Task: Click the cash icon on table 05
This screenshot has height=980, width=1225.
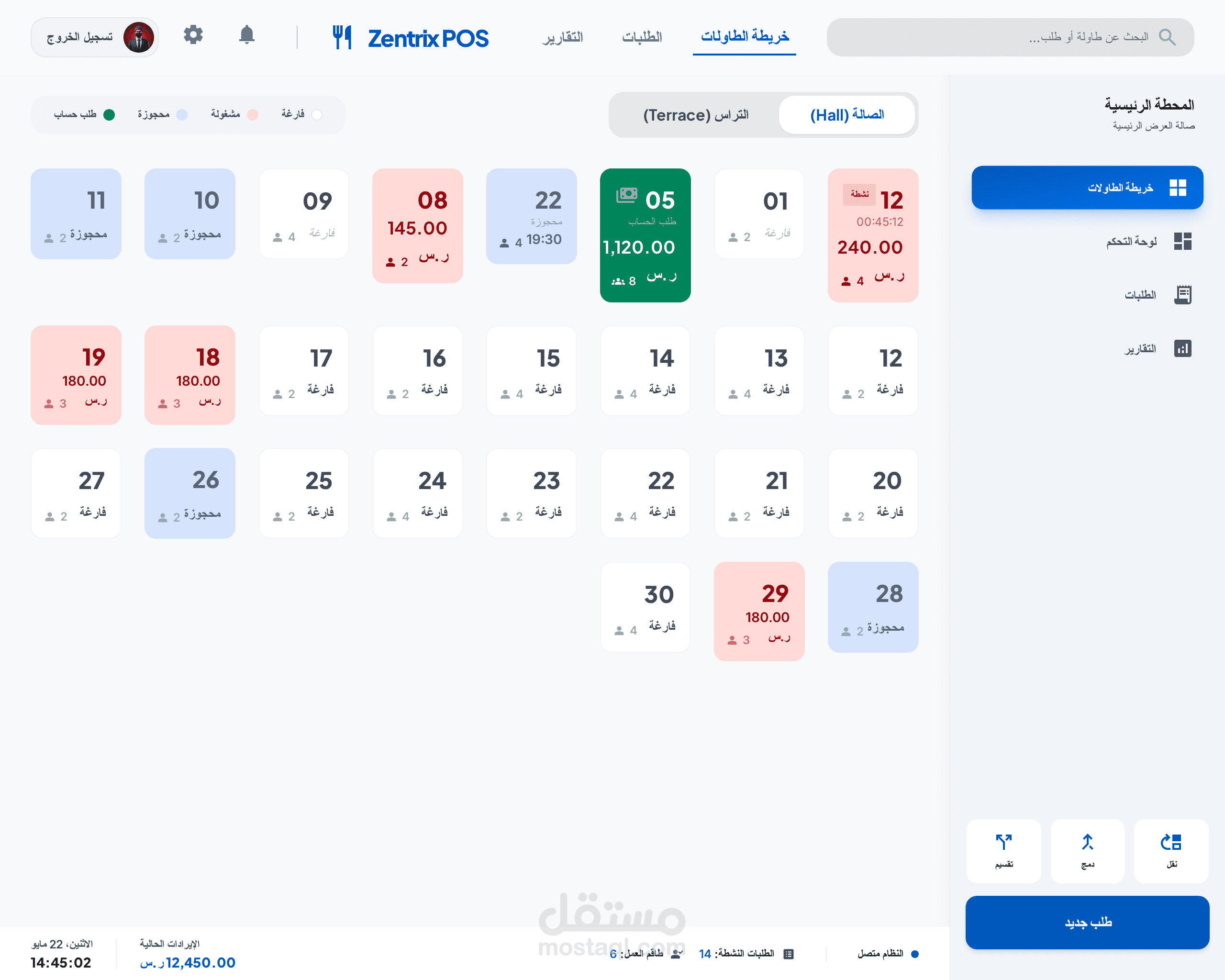Action: click(627, 195)
